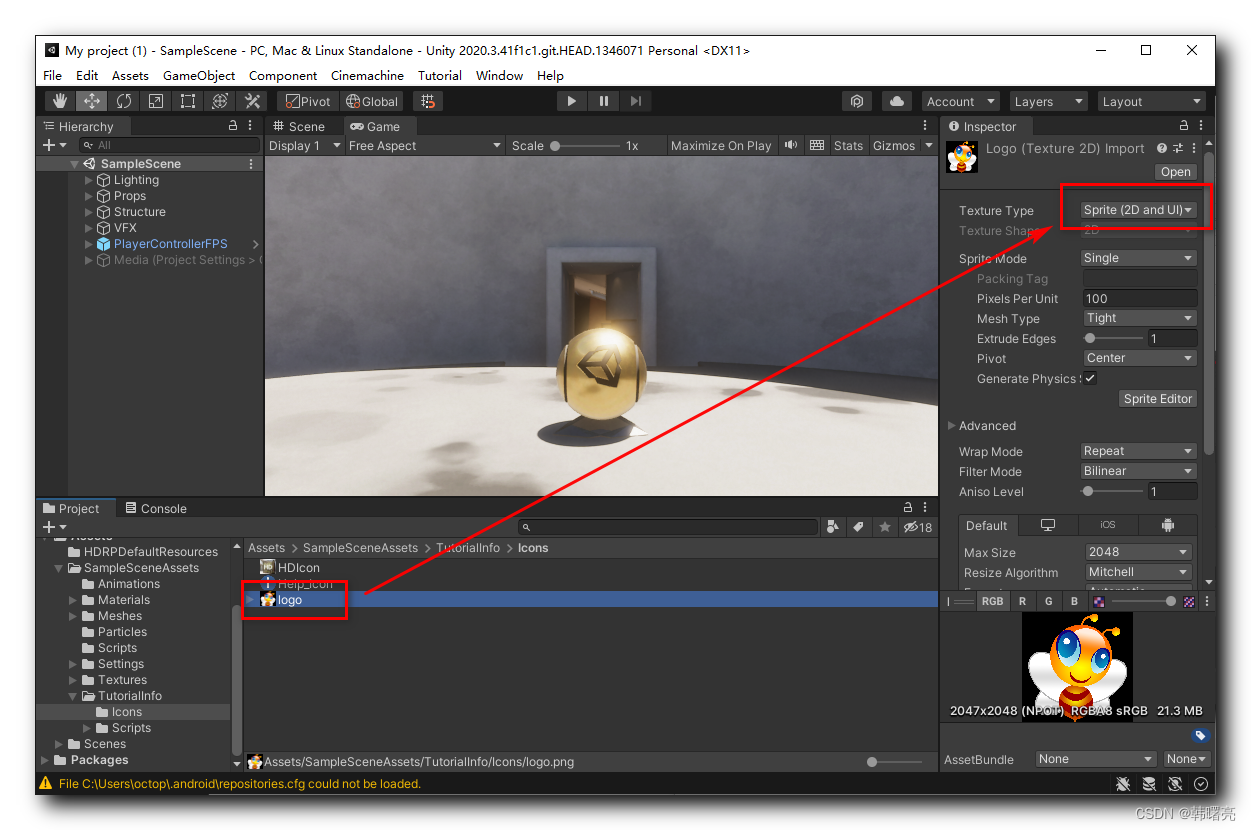Toggle Global handle orientation
The image size is (1251, 830).
(x=371, y=100)
